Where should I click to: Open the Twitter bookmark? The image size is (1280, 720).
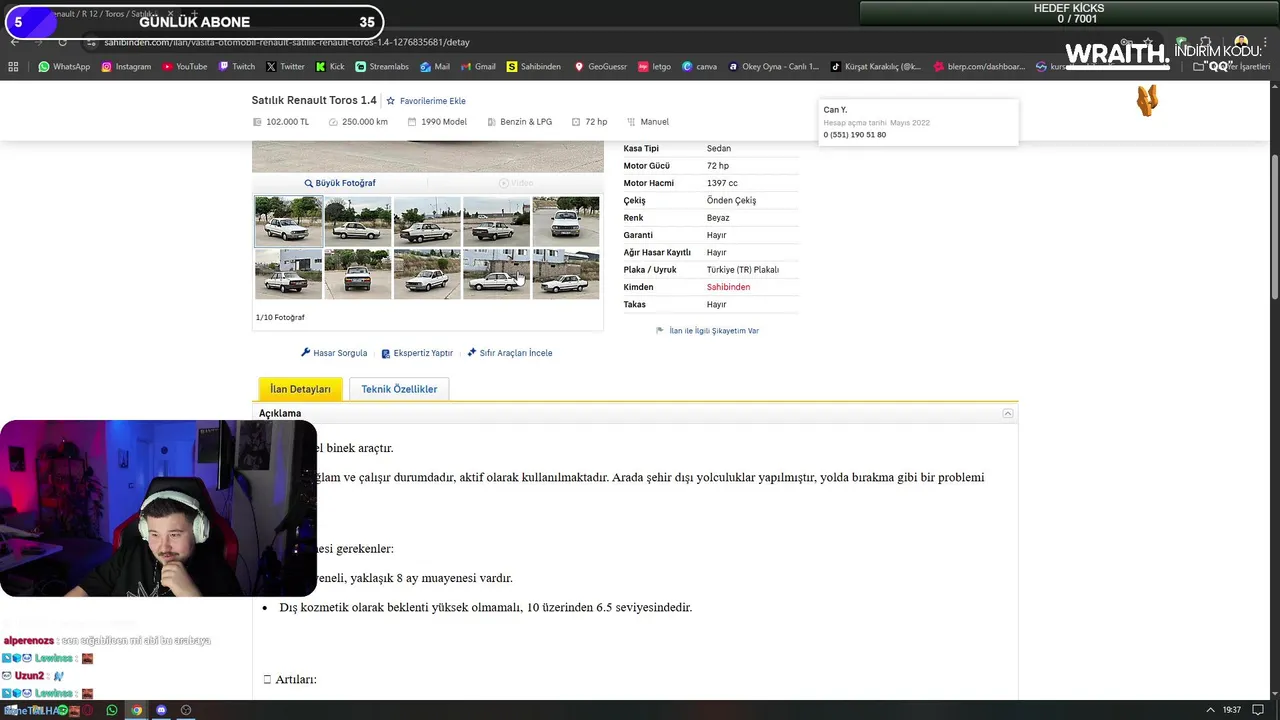(x=285, y=67)
